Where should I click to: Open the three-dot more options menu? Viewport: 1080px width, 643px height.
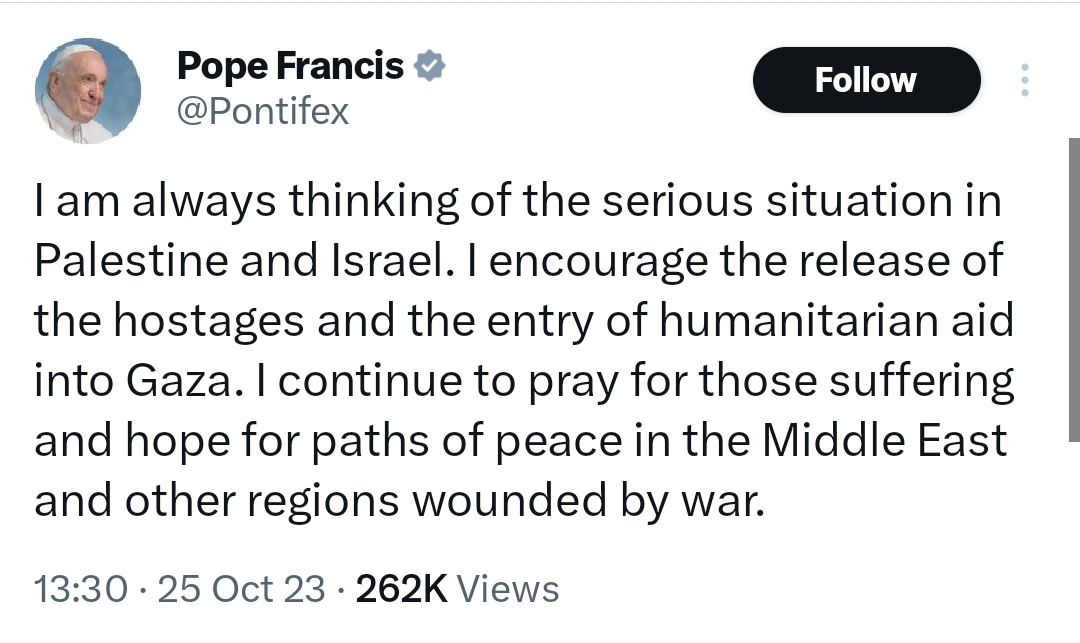pos(1025,80)
